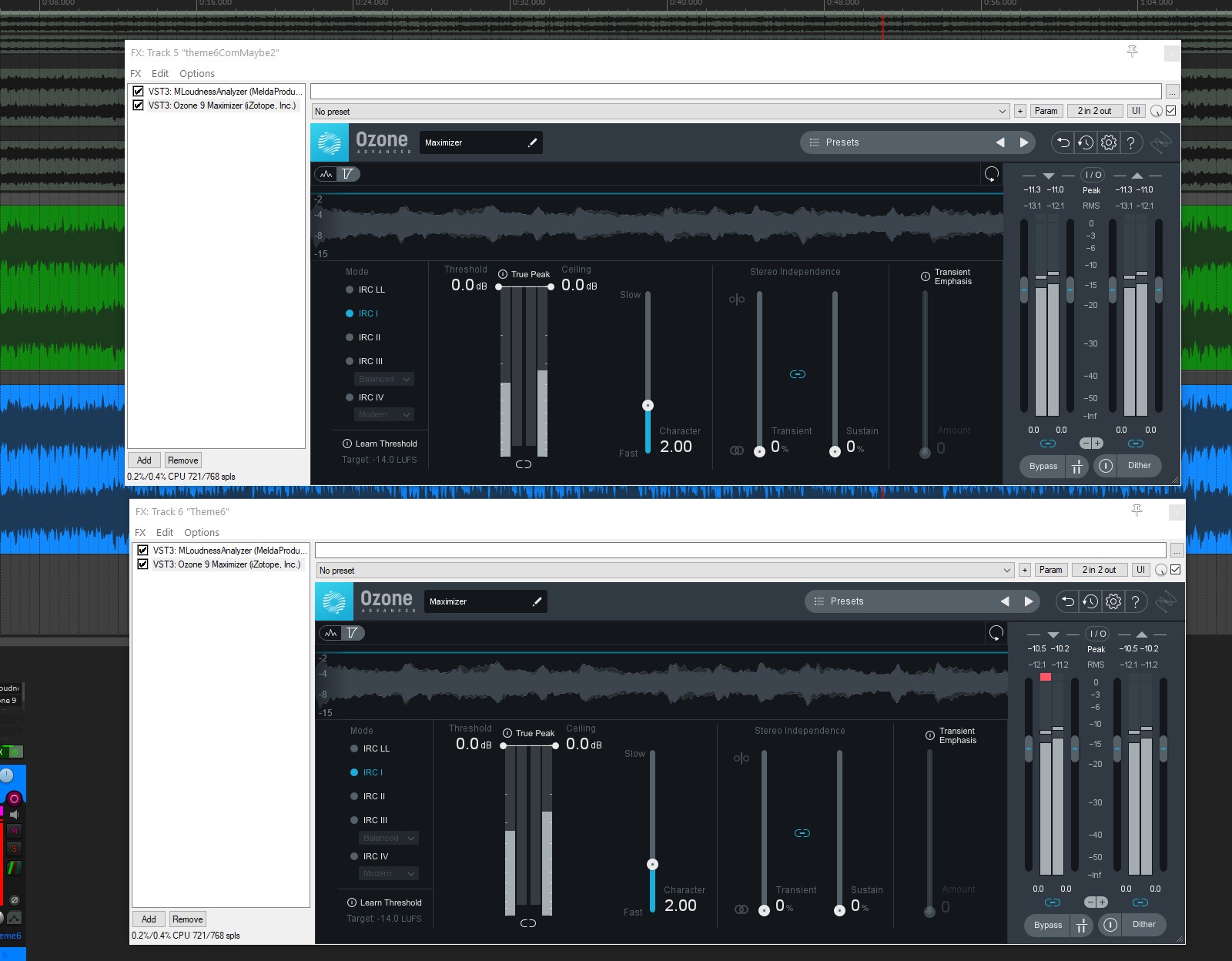The width and height of the screenshot is (1232, 961).
Task: Open history icon in Track 5 Ozone header
Action: pyautogui.click(x=1086, y=142)
